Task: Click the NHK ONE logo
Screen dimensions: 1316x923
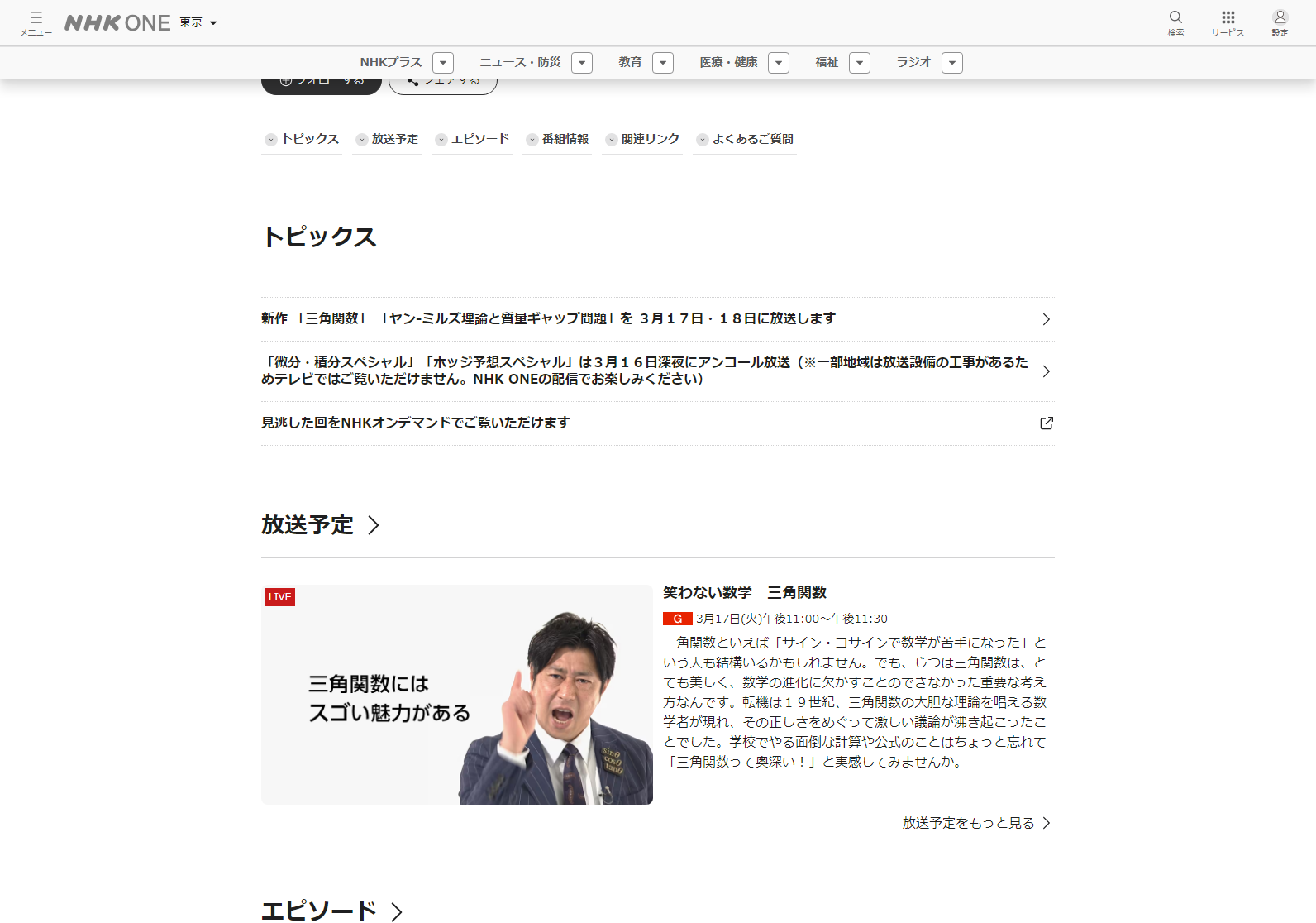Action: [117, 23]
